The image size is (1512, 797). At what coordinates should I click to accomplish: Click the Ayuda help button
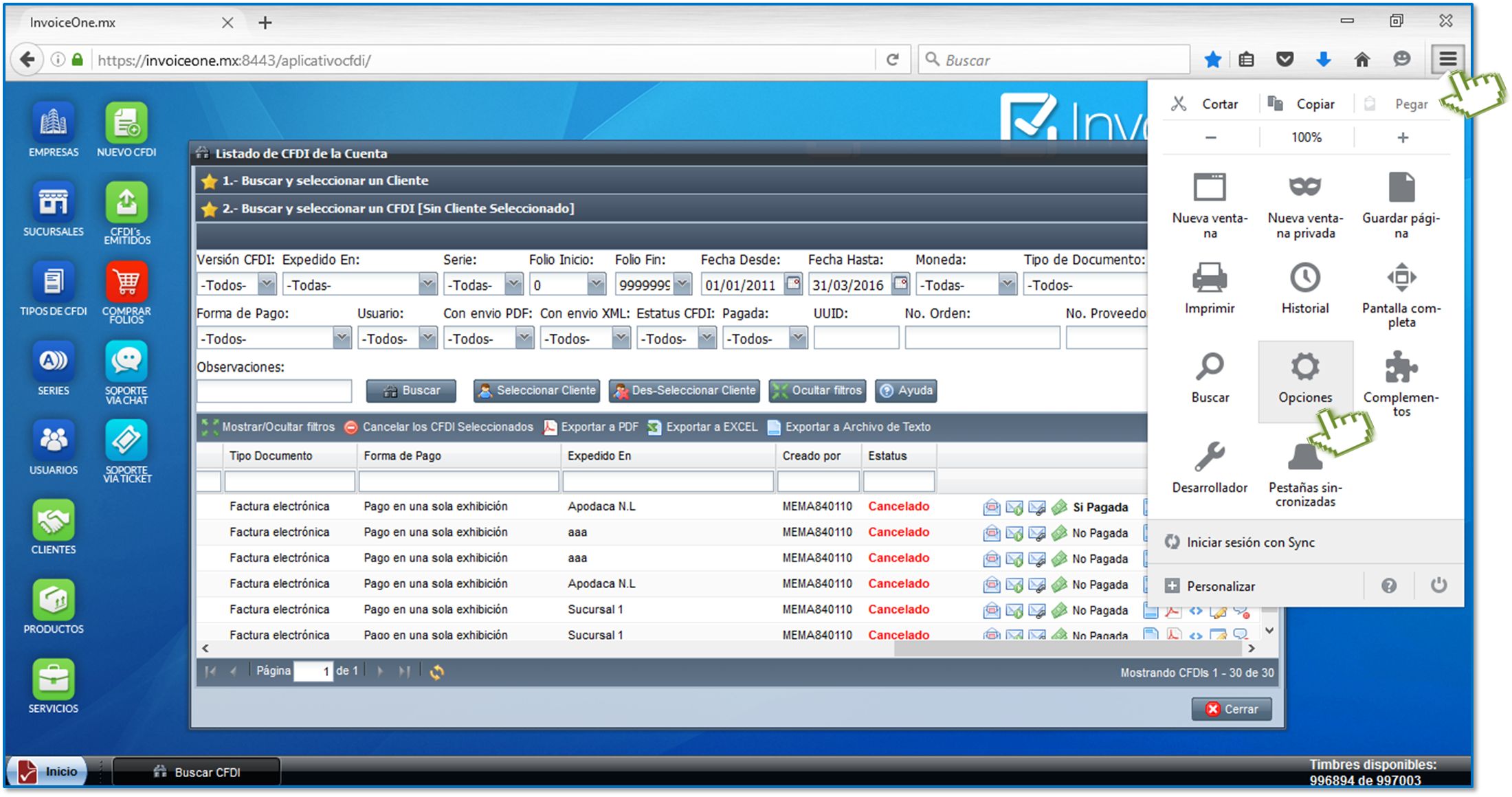click(x=907, y=390)
